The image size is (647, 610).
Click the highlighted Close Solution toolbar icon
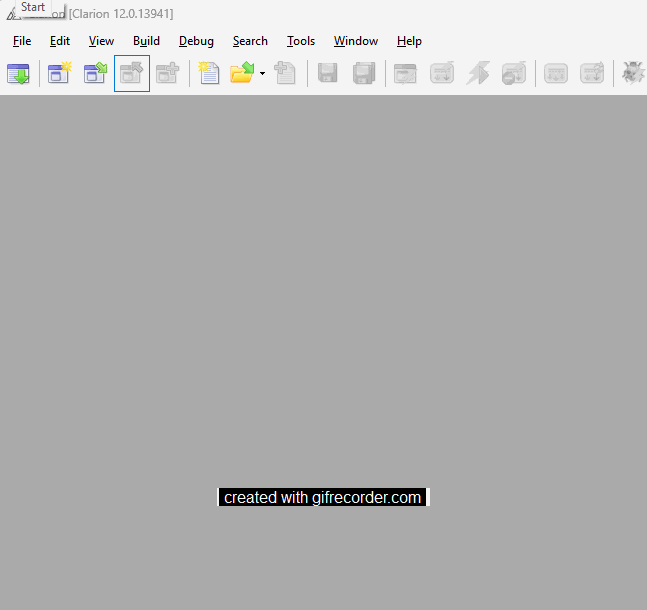coord(132,73)
